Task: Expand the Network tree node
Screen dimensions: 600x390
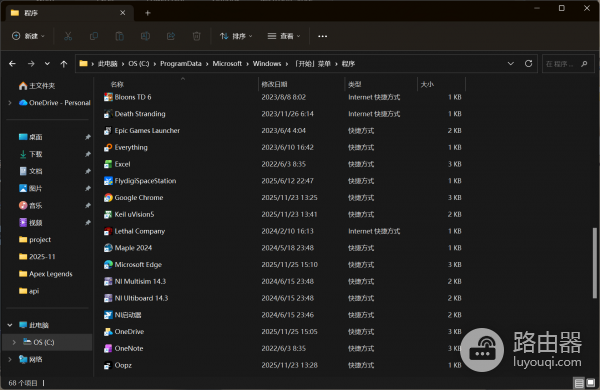Action: (x=10, y=359)
